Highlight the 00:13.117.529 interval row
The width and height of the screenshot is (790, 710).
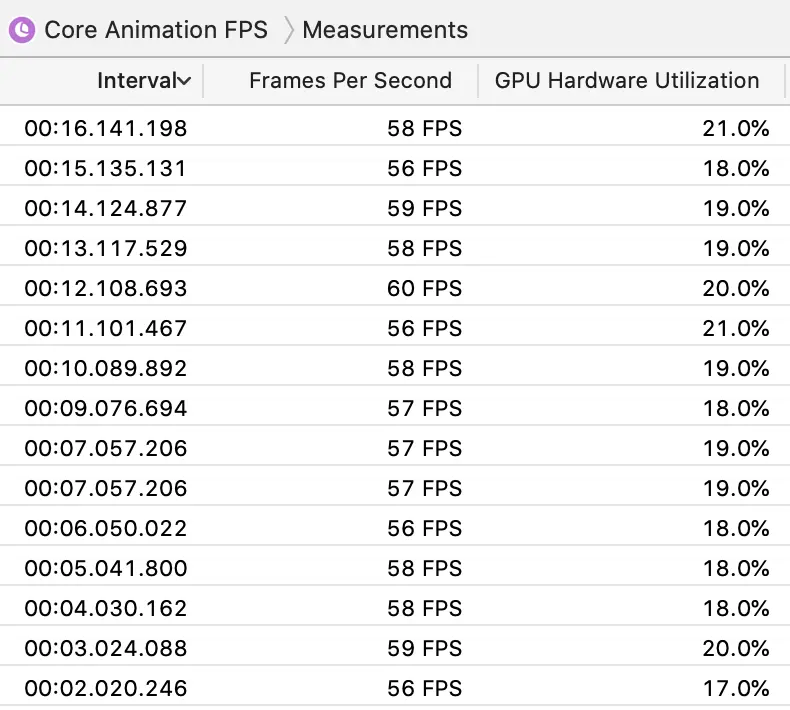tap(106, 248)
